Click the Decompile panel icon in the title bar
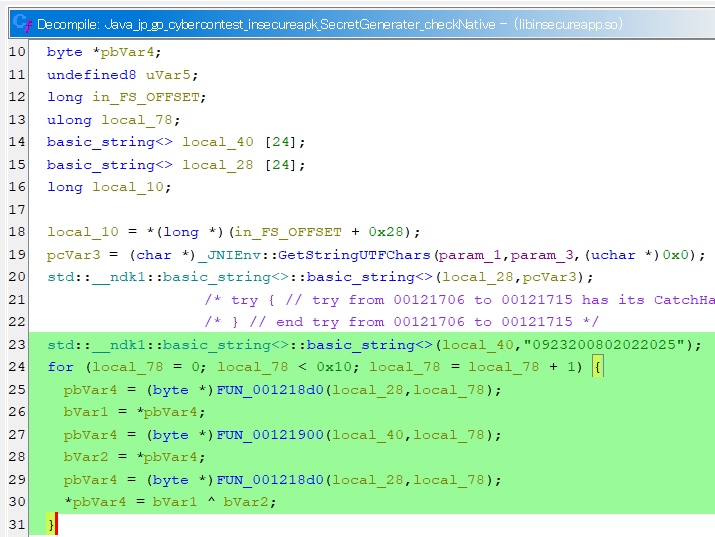 point(22,23)
